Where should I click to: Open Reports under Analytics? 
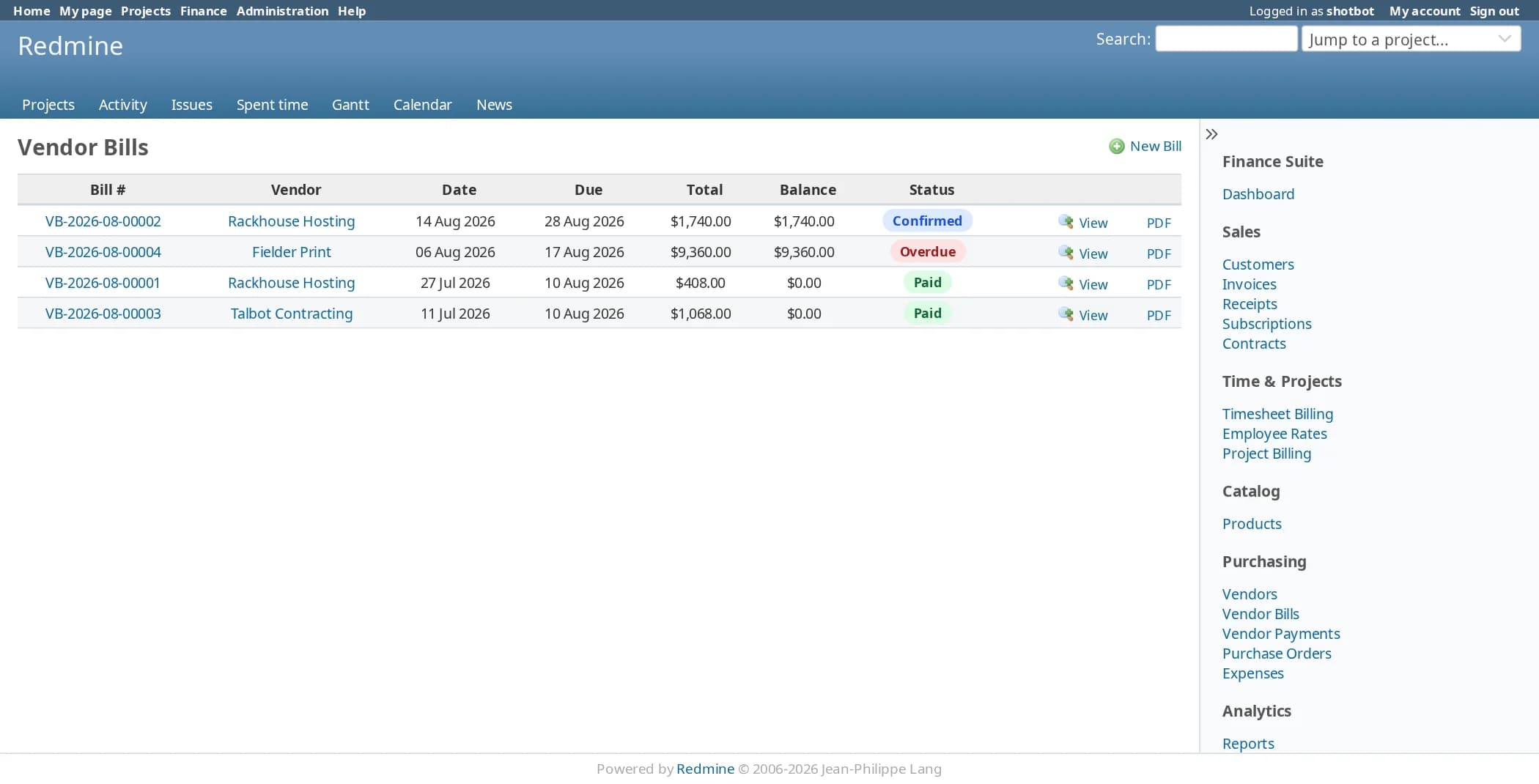pyautogui.click(x=1249, y=744)
